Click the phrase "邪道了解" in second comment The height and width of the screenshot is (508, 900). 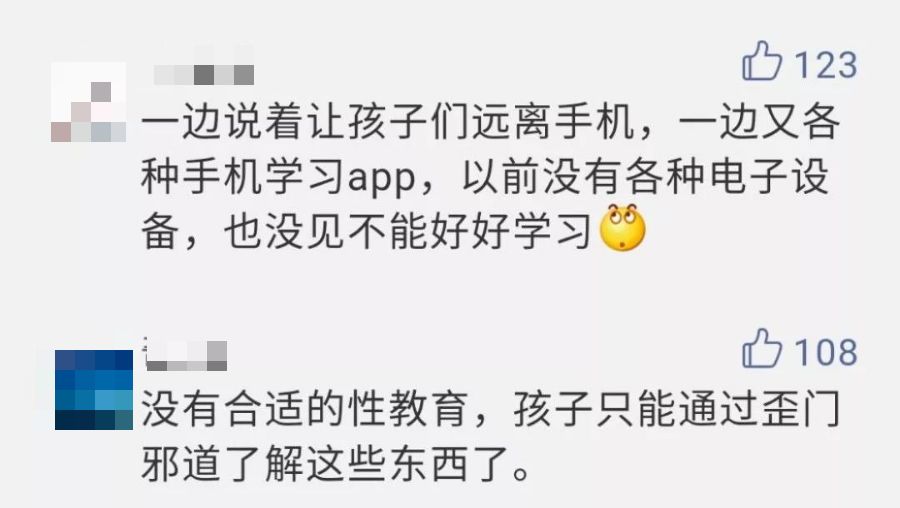pos(223,463)
